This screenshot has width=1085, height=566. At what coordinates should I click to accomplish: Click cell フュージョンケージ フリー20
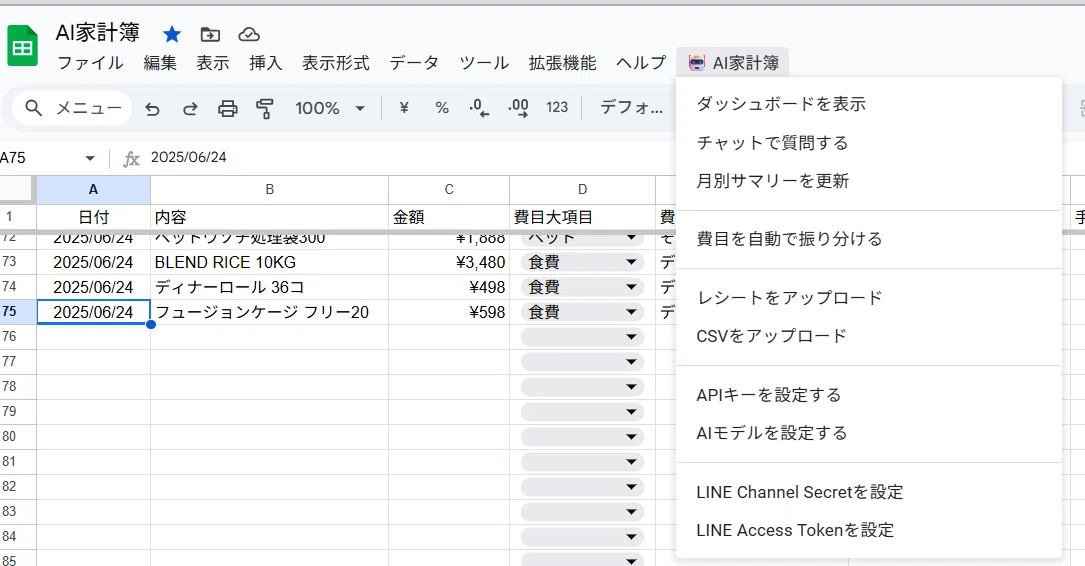point(269,312)
